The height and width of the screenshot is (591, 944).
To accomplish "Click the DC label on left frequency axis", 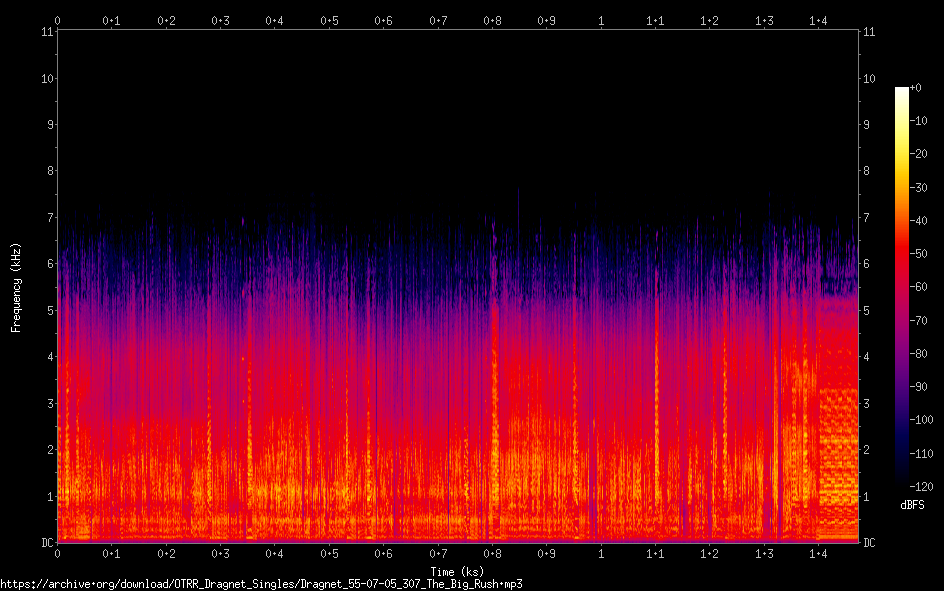I will click(x=46, y=543).
